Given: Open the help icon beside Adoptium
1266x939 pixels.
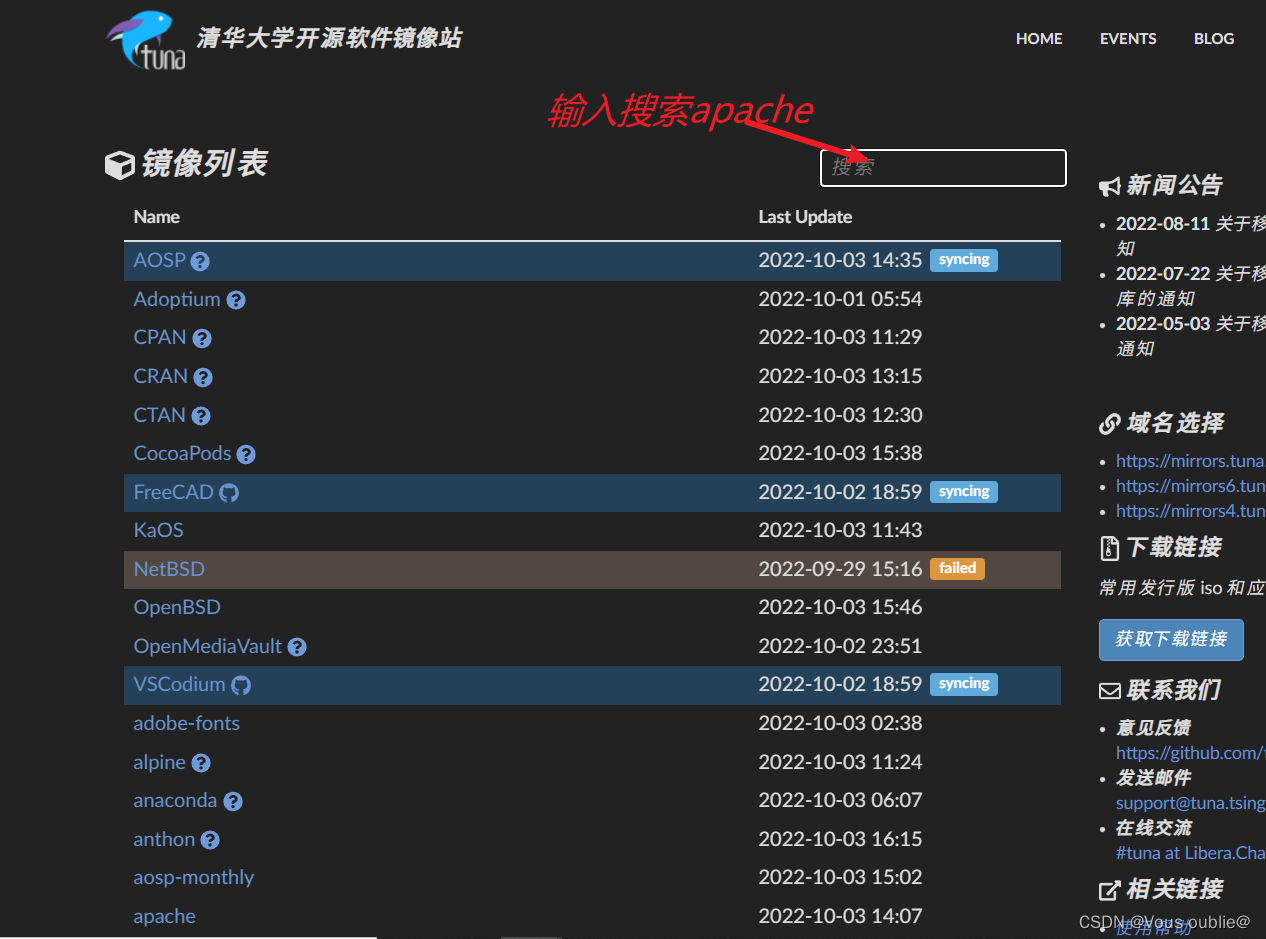Looking at the screenshot, I should pos(236,300).
